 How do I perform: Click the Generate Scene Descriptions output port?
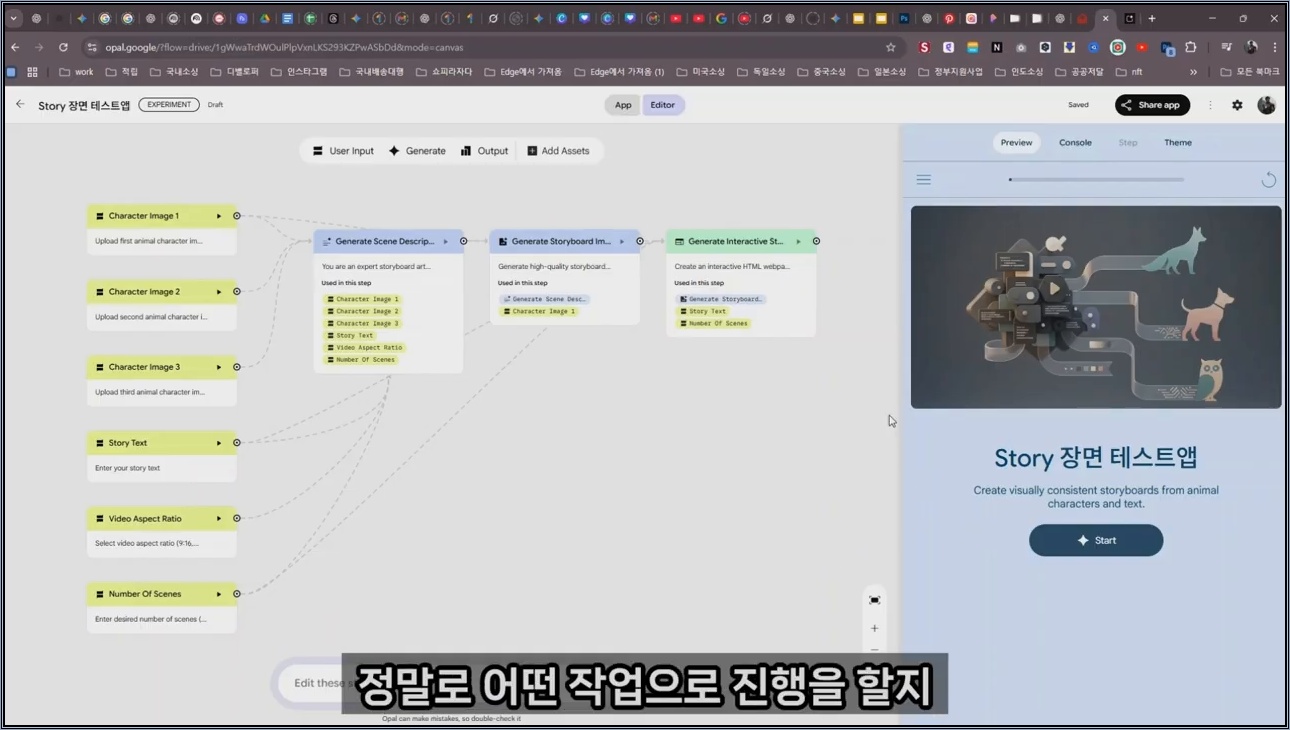point(463,241)
